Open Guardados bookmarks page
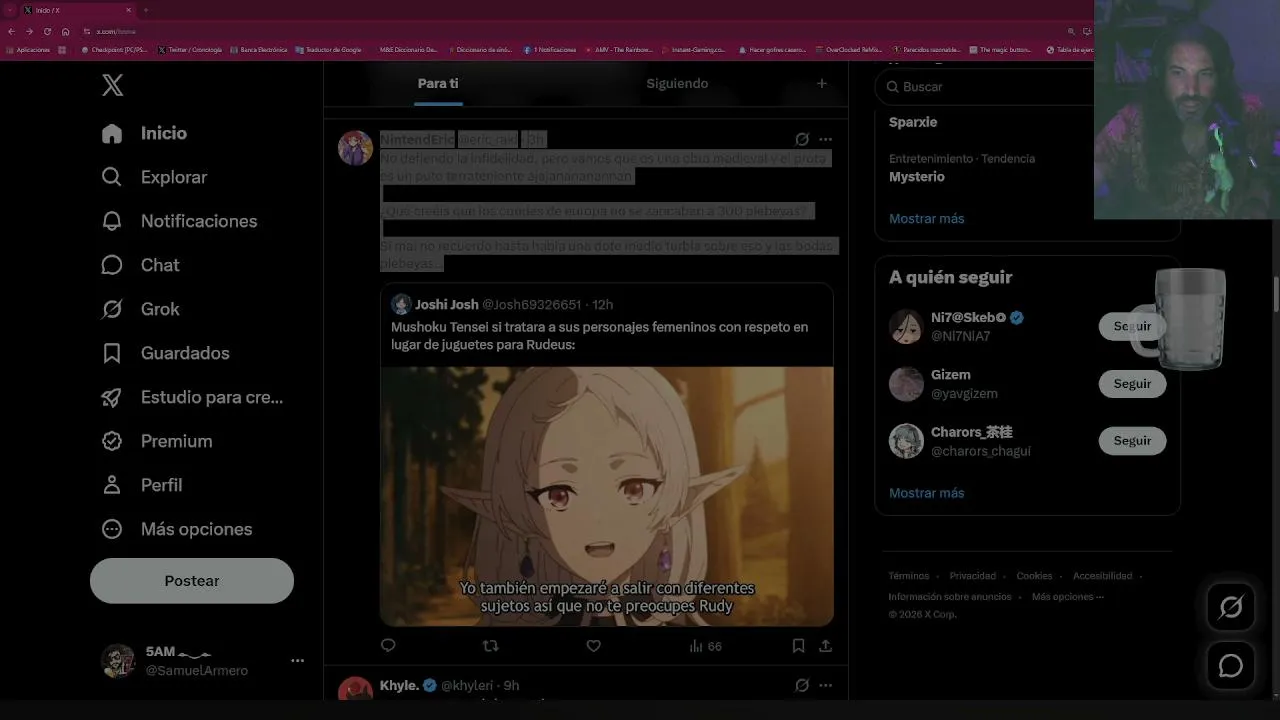The width and height of the screenshot is (1280, 720). [x=165, y=353]
